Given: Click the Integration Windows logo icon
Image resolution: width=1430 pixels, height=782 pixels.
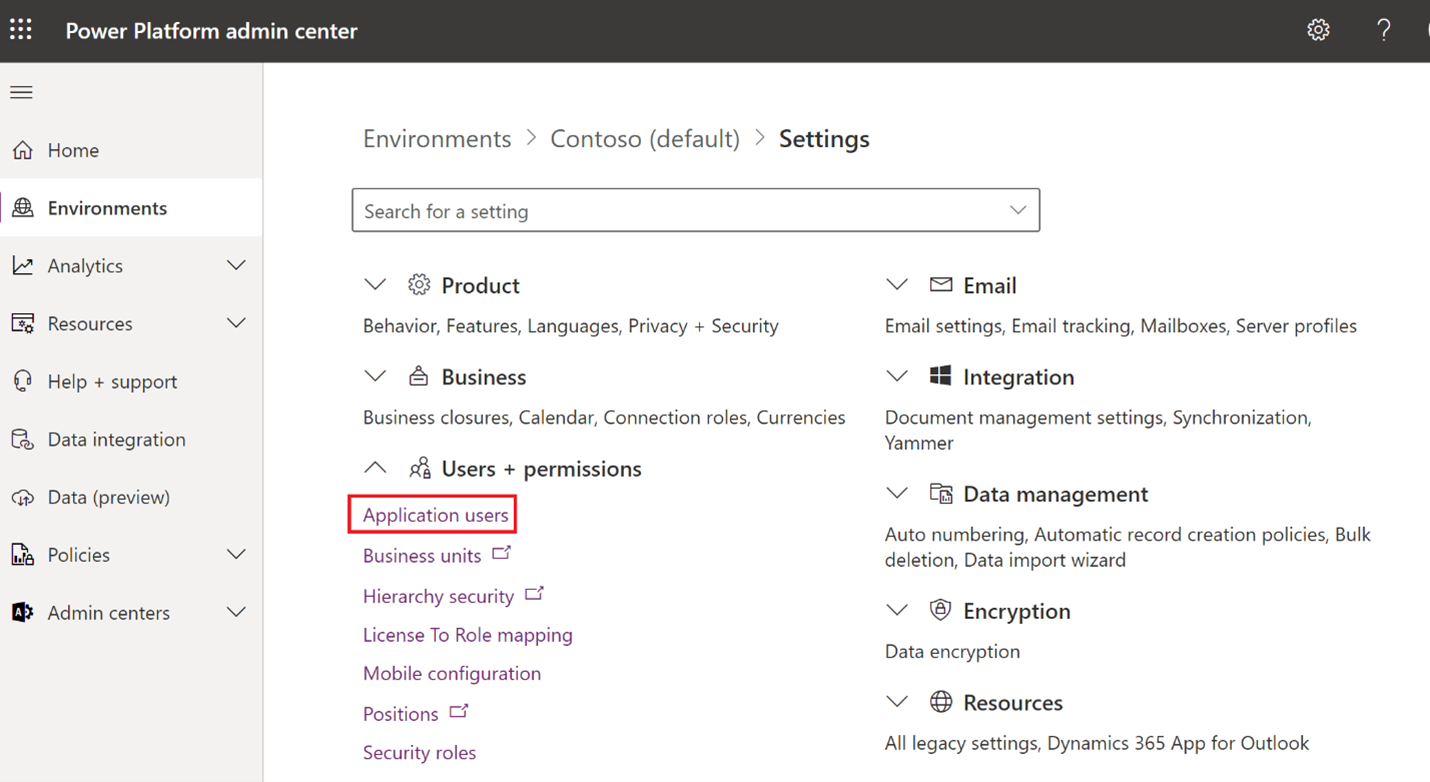Looking at the screenshot, I should click(940, 376).
